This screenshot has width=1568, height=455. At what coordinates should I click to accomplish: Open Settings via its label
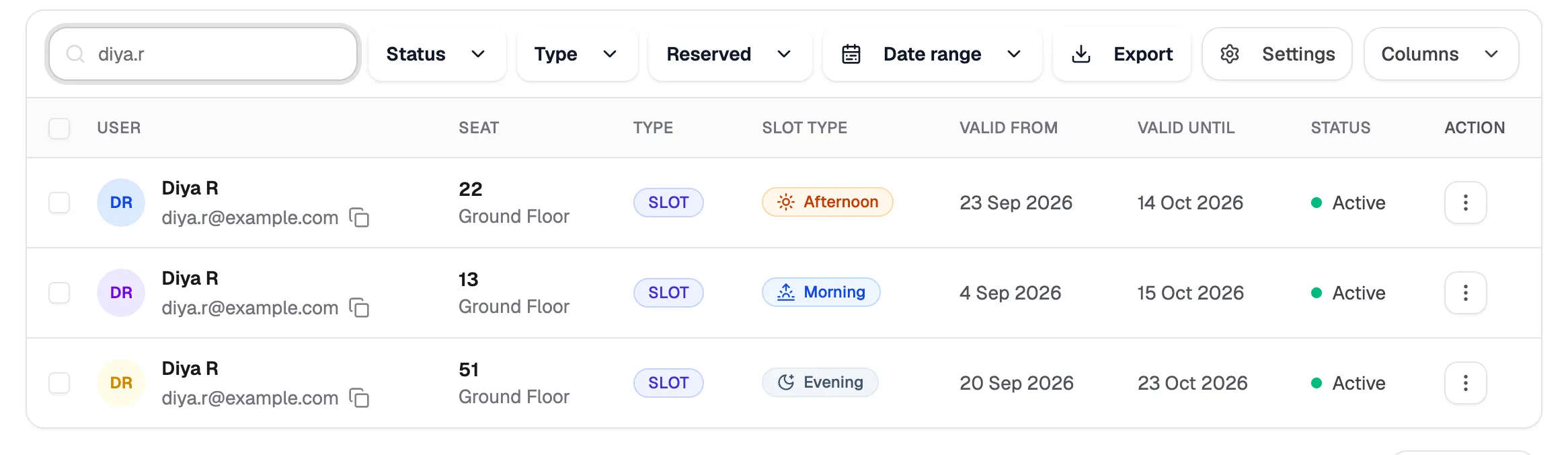(1298, 54)
